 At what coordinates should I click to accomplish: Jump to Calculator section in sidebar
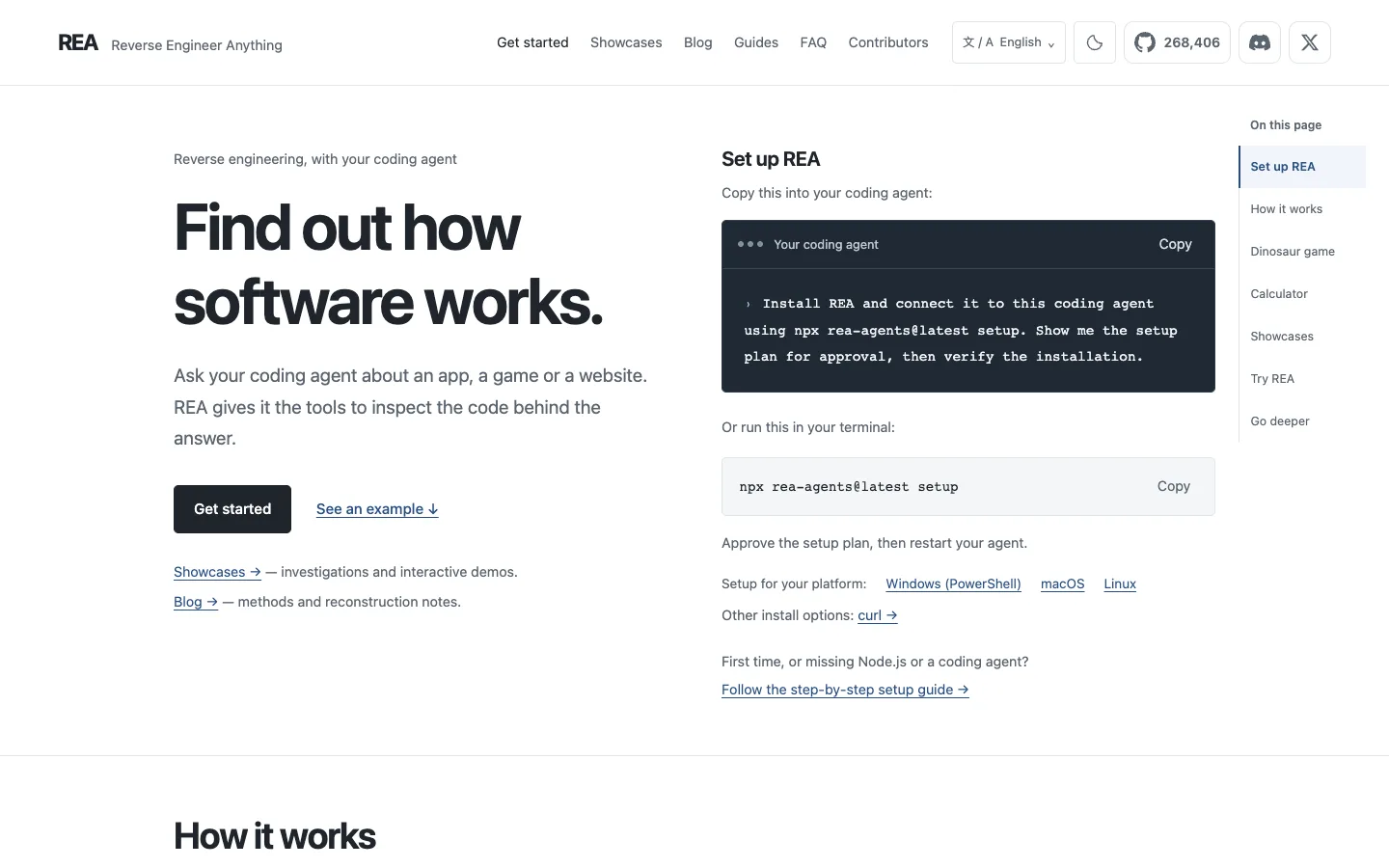tap(1302, 294)
